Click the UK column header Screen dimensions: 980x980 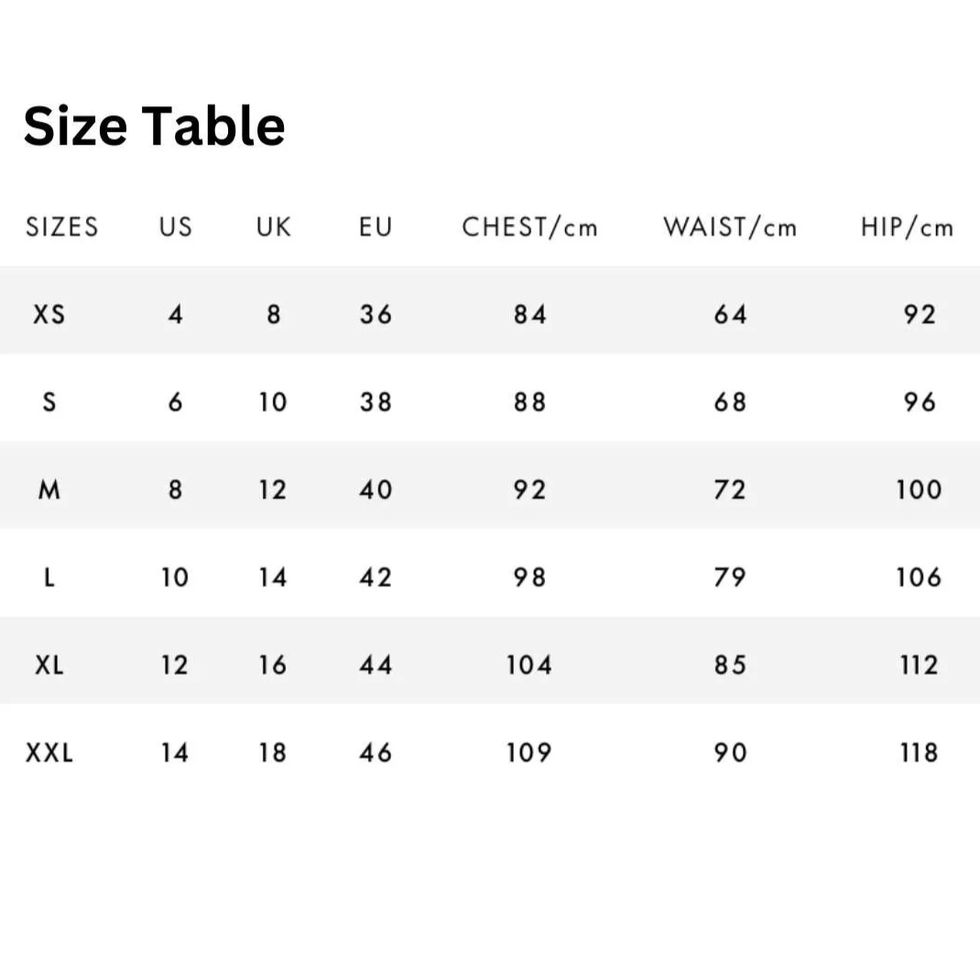[273, 227]
